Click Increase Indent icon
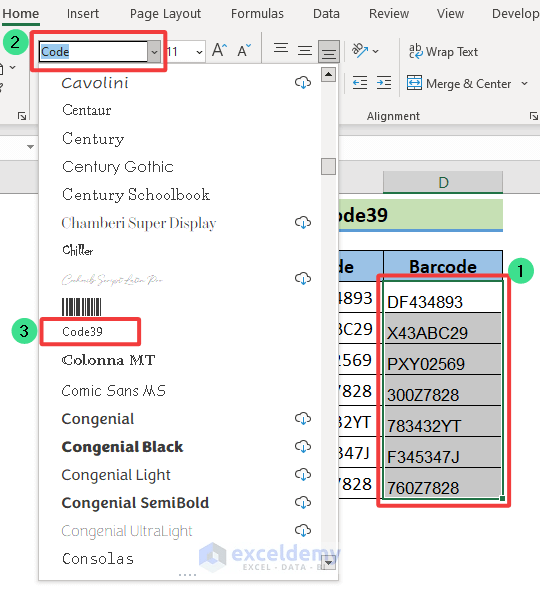 (x=384, y=83)
